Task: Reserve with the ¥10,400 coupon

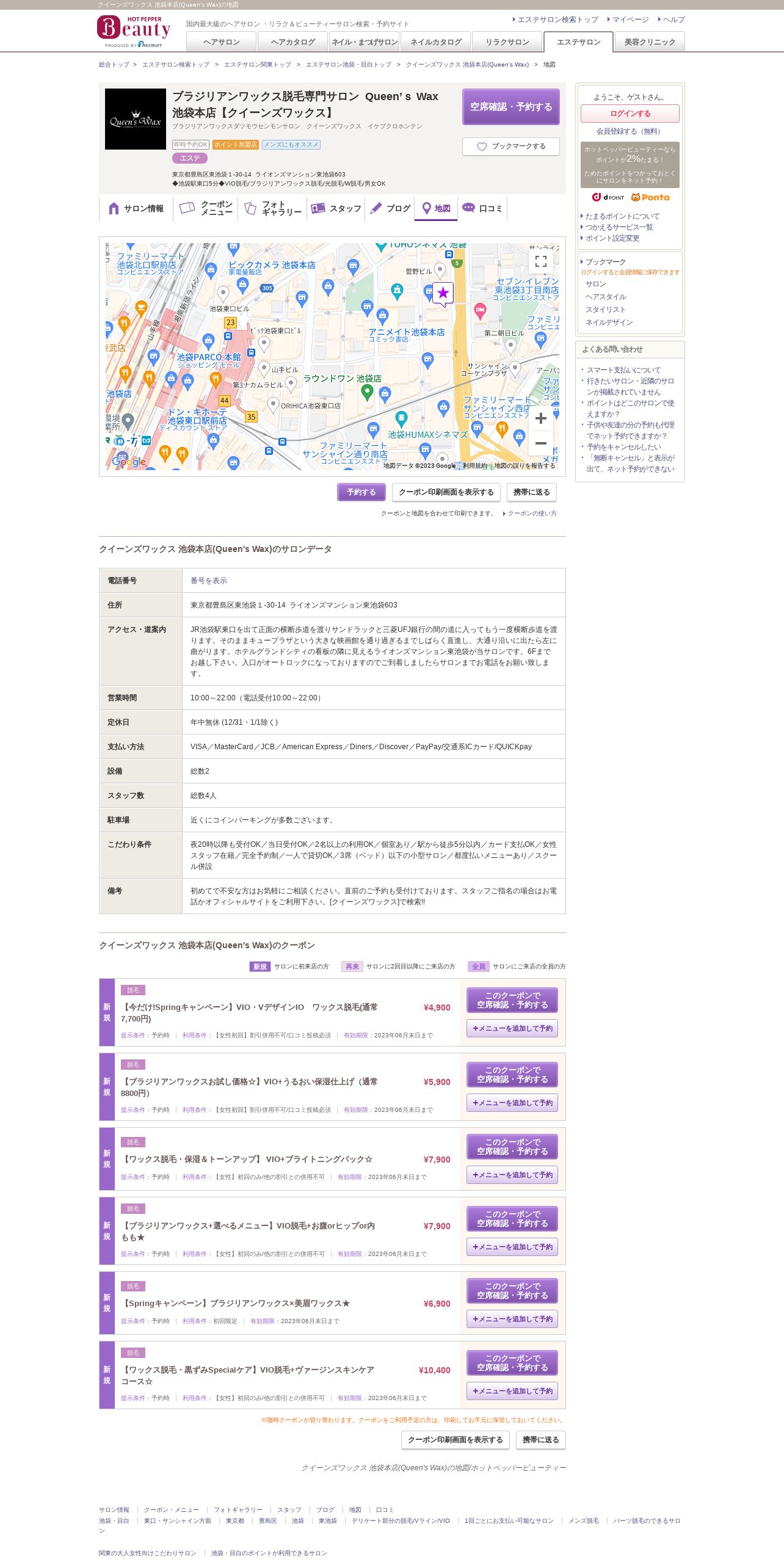Action: pos(512,1363)
